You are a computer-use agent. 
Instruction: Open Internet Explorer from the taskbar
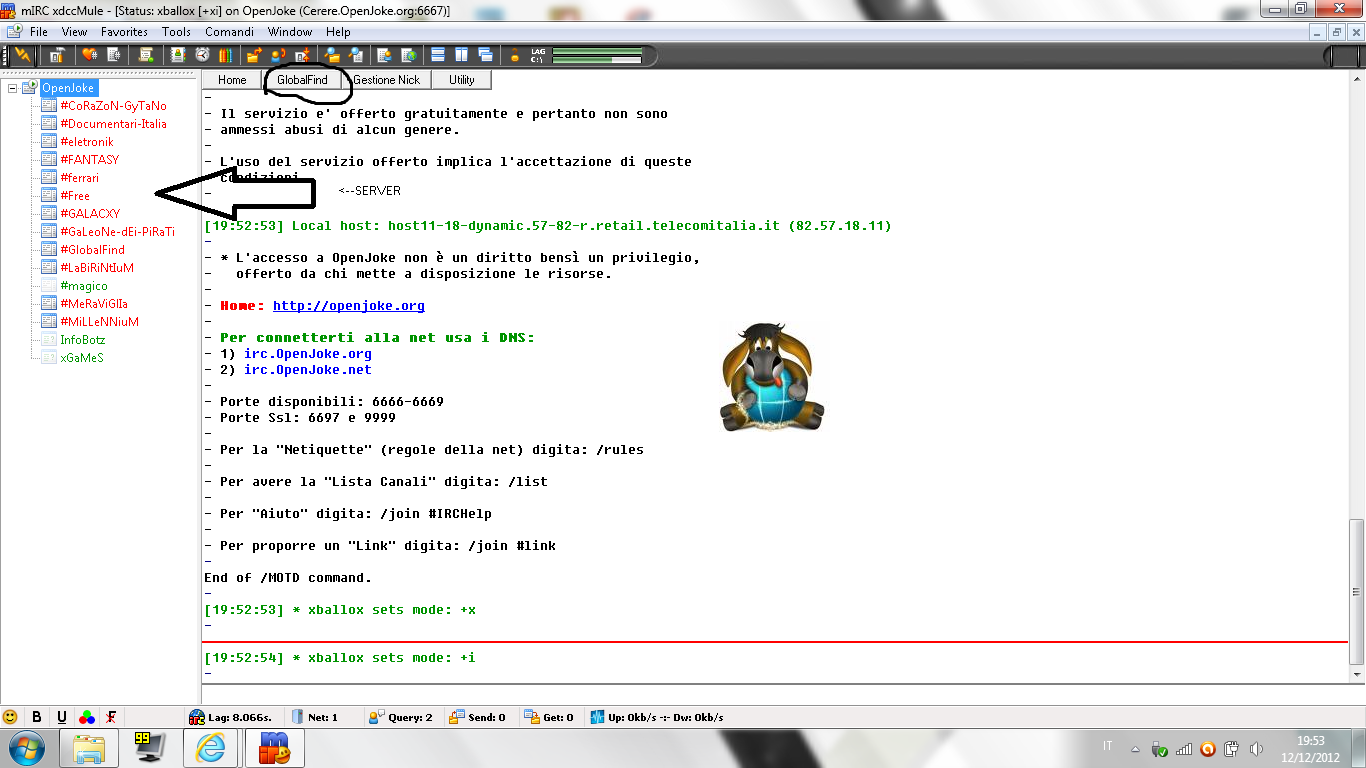[x=210, y=748]
